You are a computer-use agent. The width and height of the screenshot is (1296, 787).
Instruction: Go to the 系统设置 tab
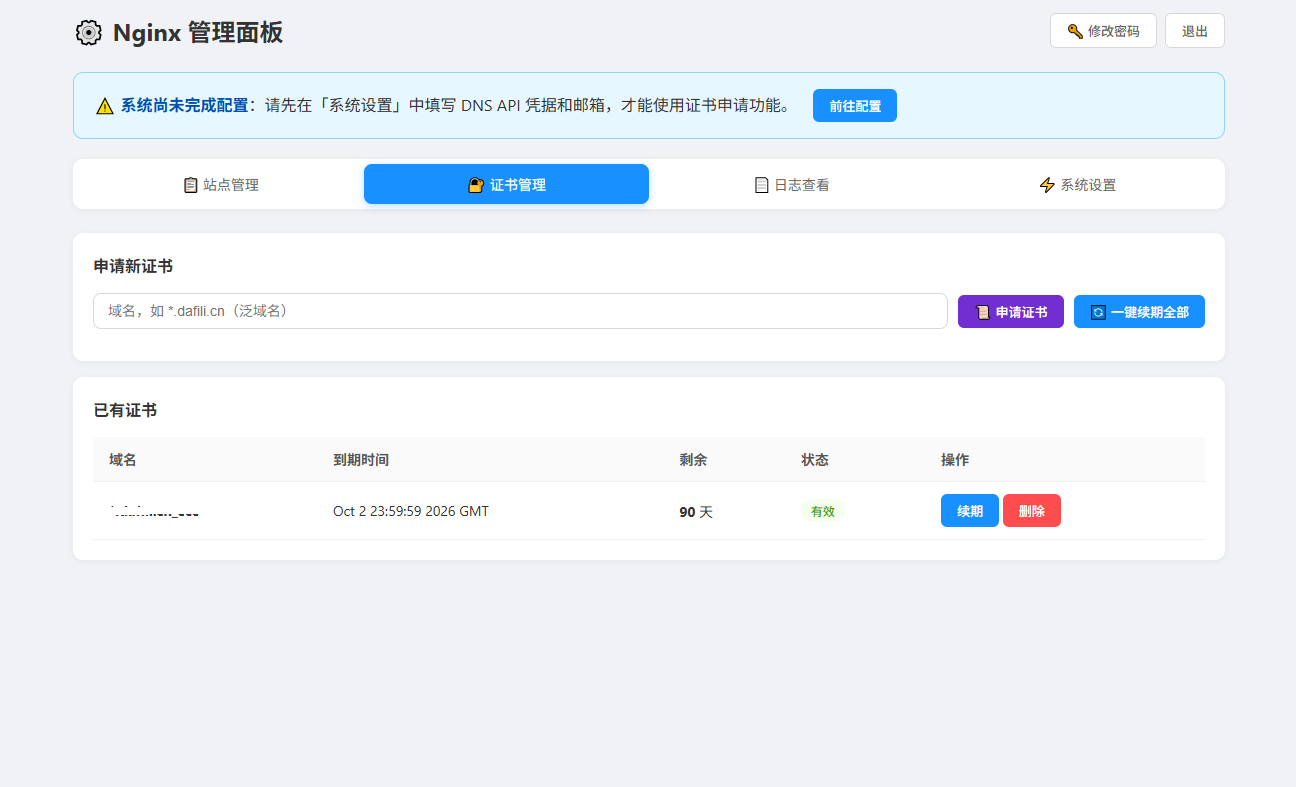pos(1077,184)
